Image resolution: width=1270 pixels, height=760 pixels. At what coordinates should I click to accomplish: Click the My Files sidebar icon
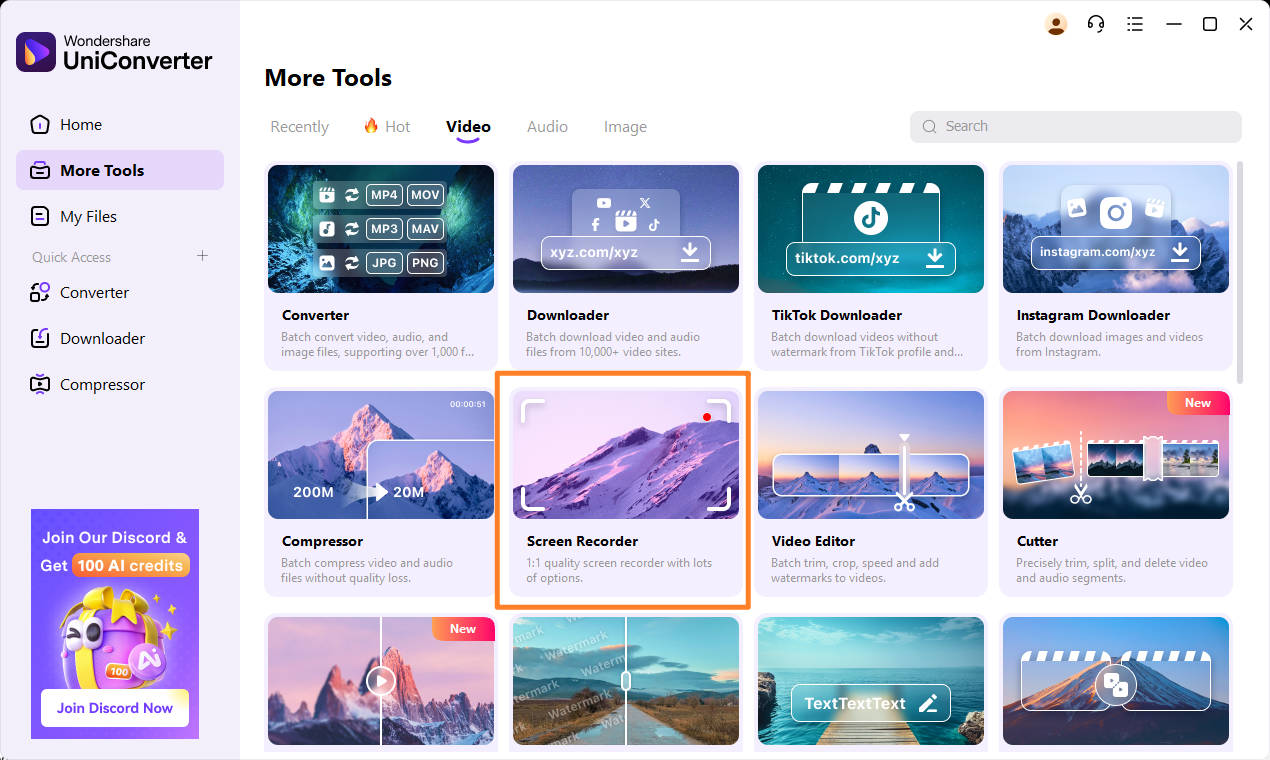coord(40,216)
